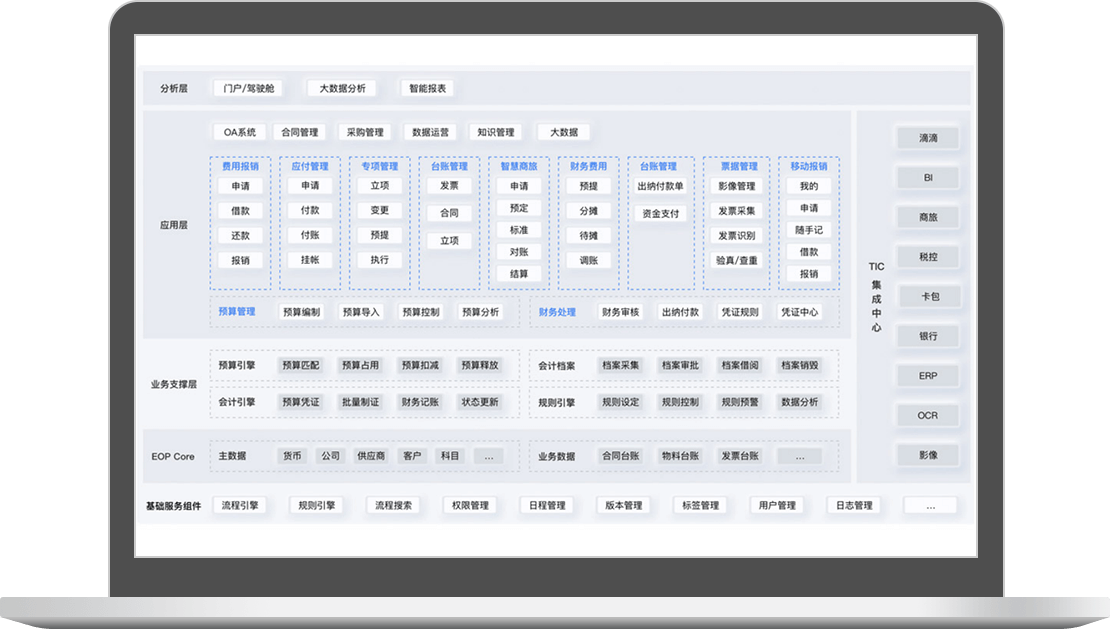Open the 费用报销 column header
This screenshot has height=629, width=1110.
(240, 167)
